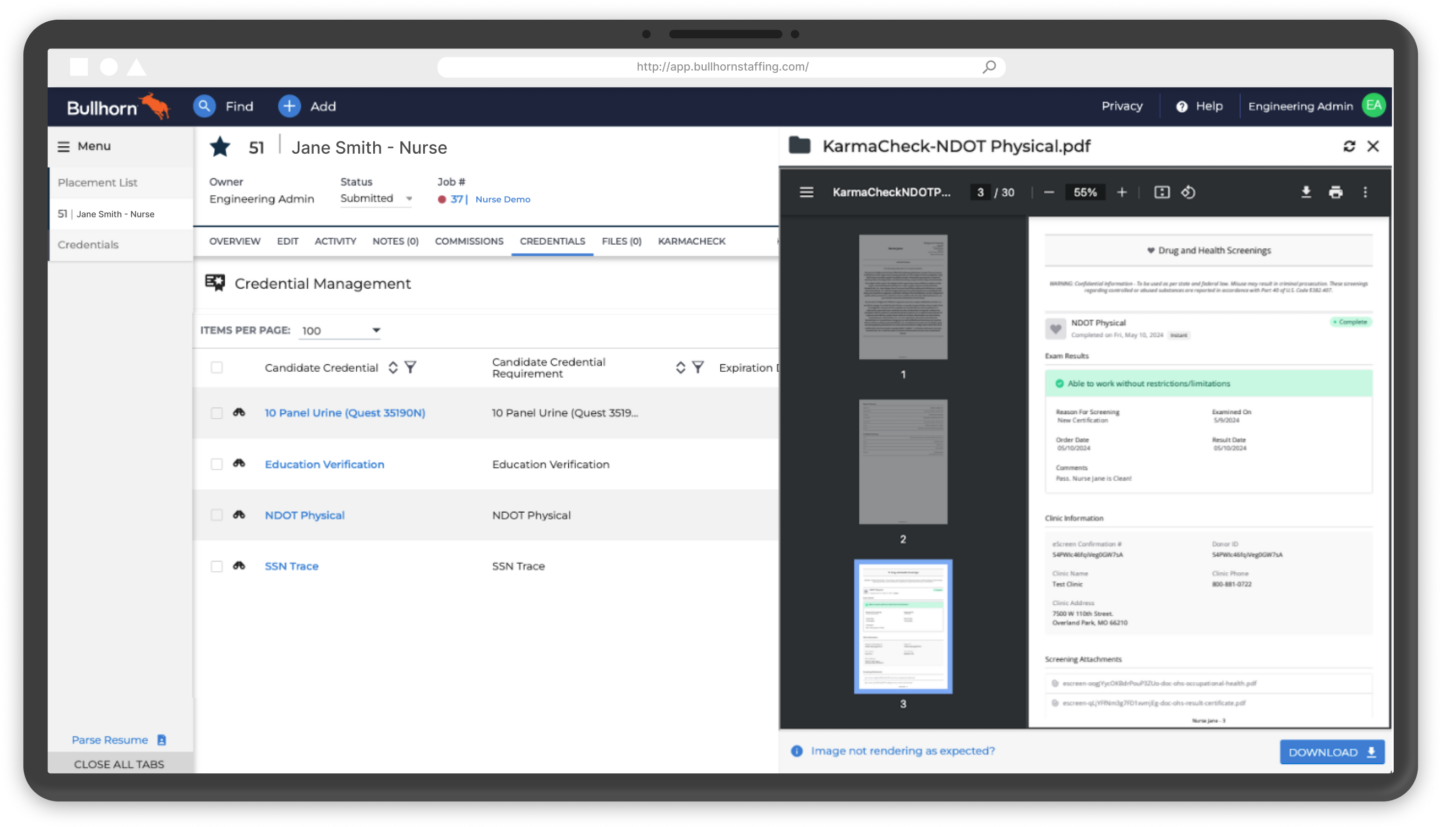1440x827 pixels.
Task: Check the select-all credentials header checkbox
Action: click(x=217, y=367)
